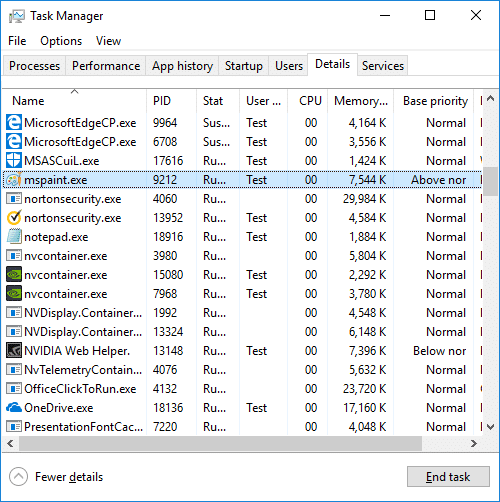Click the horizontal scrollbar right arrow

474,443
